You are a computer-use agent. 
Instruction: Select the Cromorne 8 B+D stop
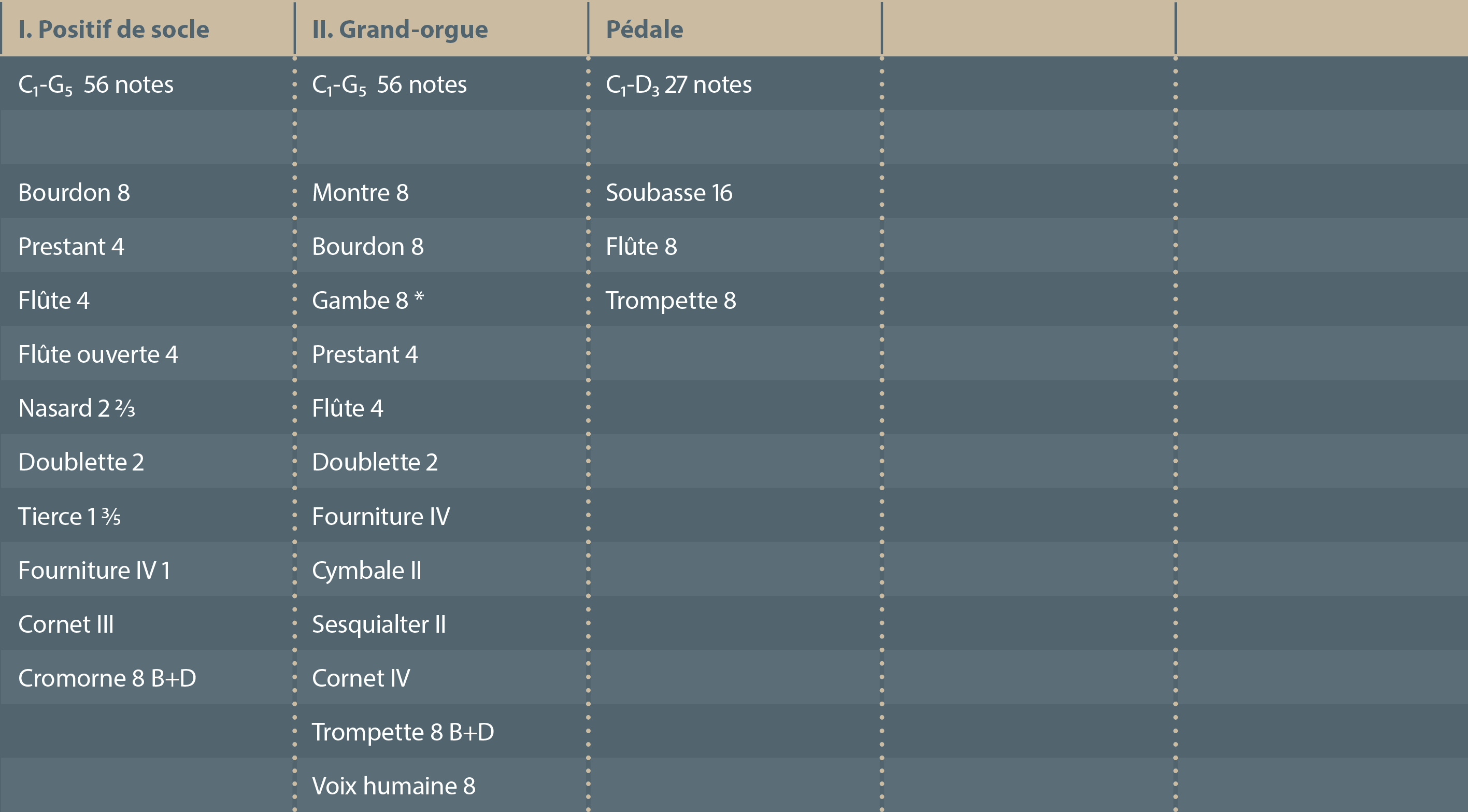107,678
